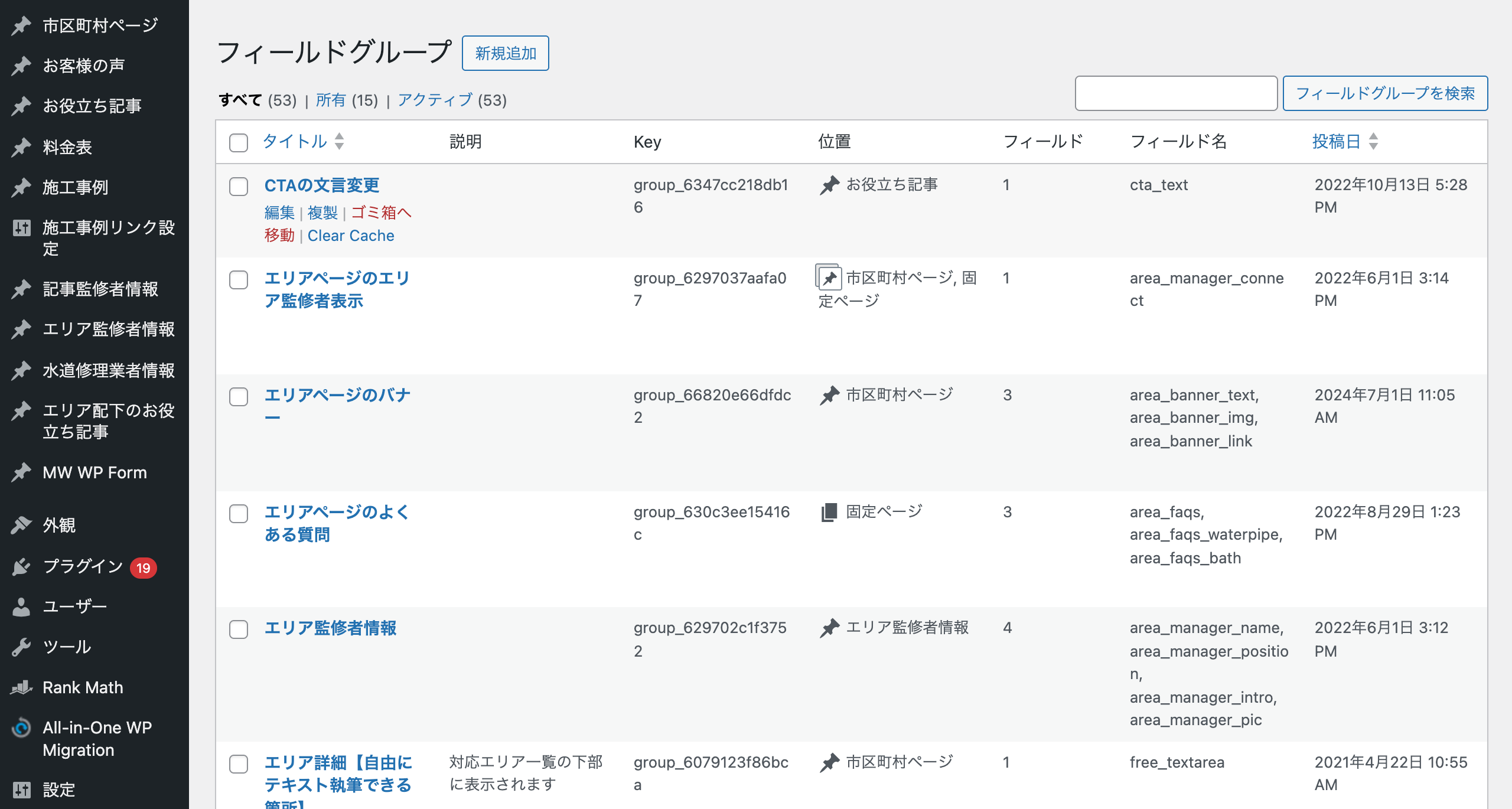
Task: Click the Plugins plug icon in sidebar
Action: (21, 567)
